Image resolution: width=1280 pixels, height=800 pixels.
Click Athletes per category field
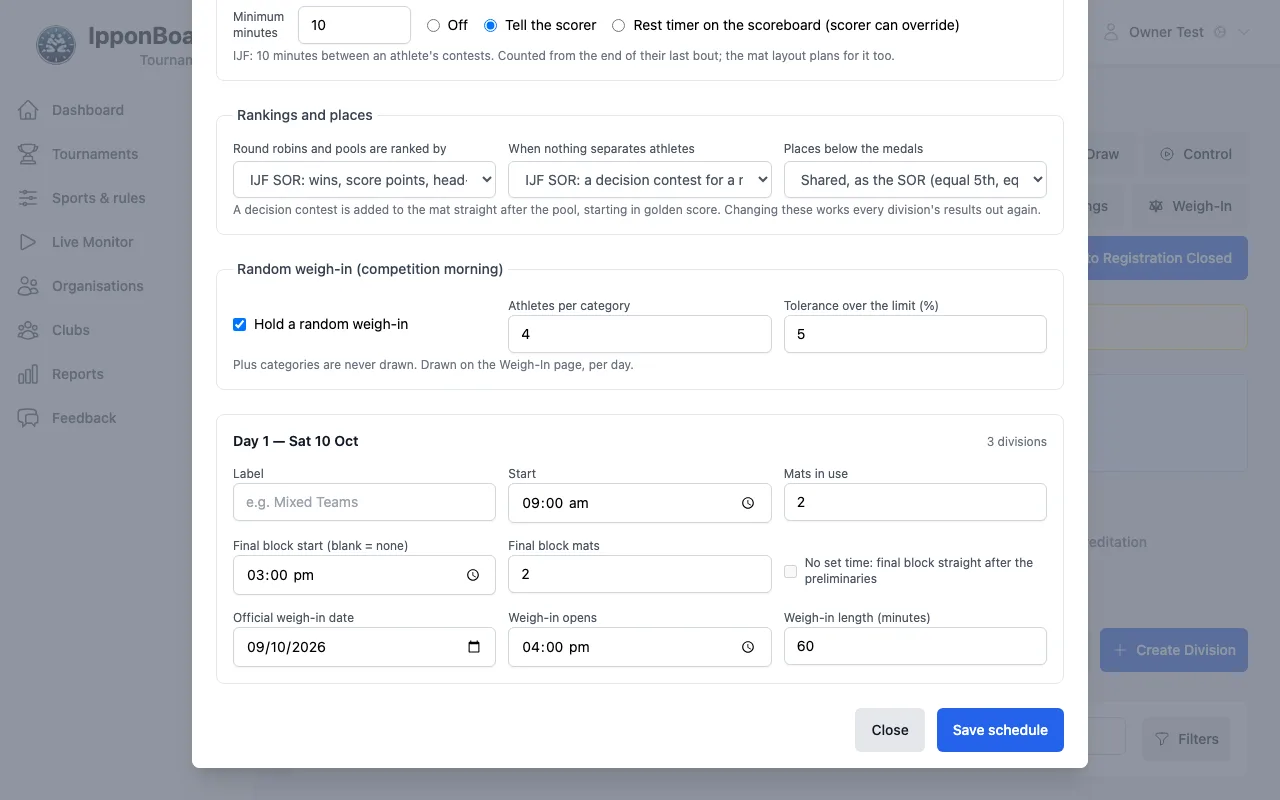[640, 334]
